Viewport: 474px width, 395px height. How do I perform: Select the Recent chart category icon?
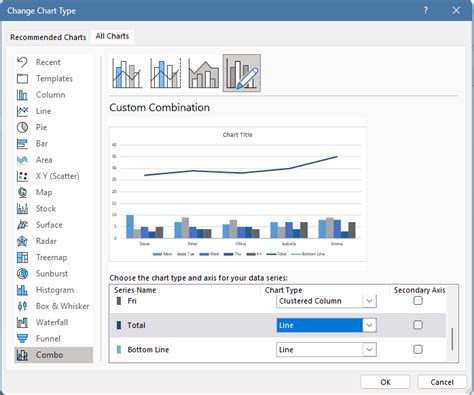click(x=22, y=62)
